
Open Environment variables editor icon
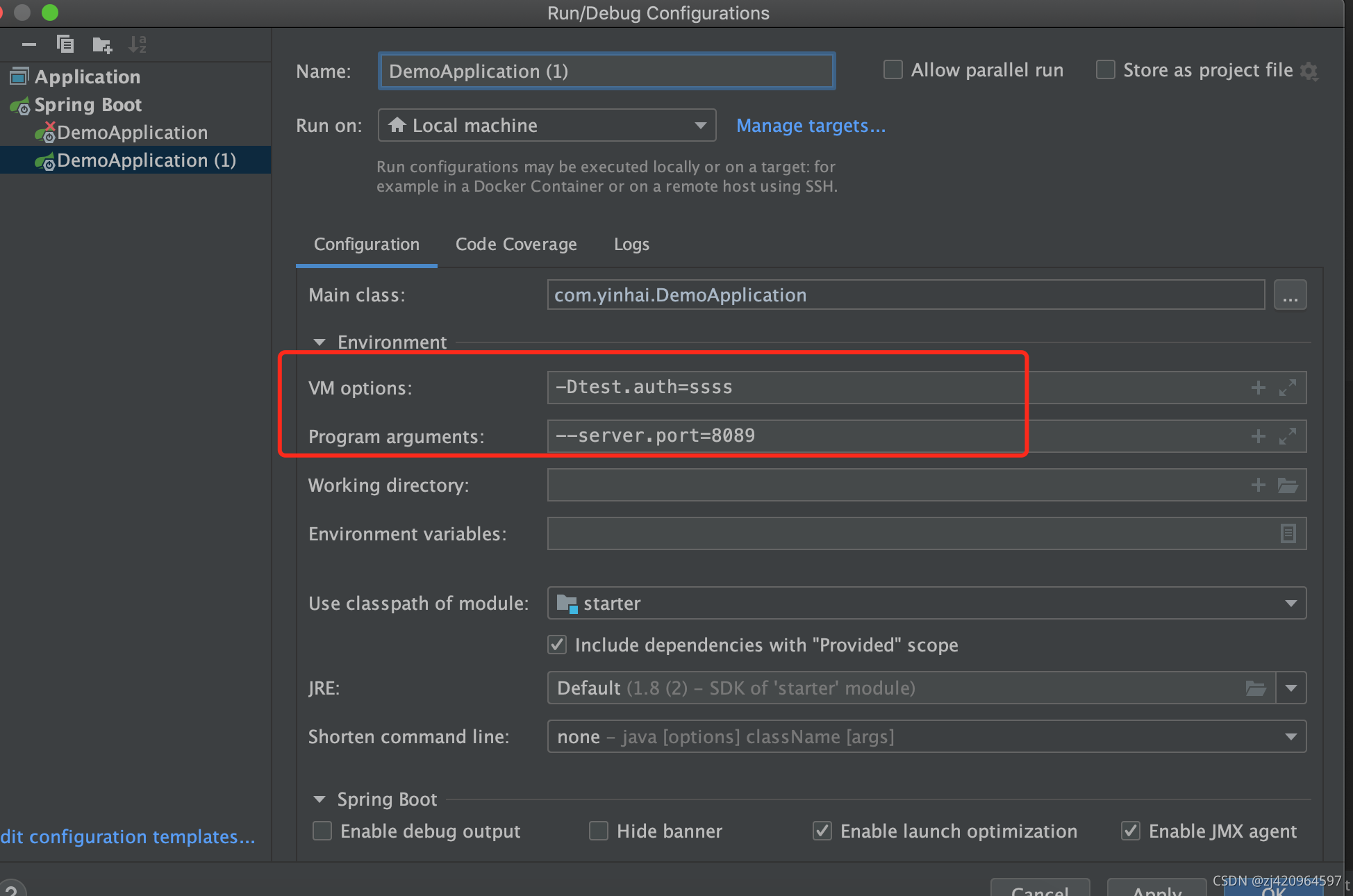tap(1287, 533)
